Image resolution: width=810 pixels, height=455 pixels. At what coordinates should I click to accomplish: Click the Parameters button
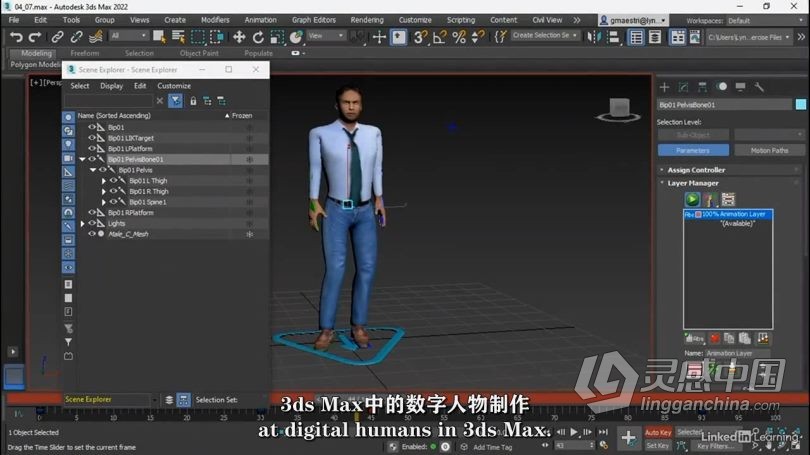[693, 150]
